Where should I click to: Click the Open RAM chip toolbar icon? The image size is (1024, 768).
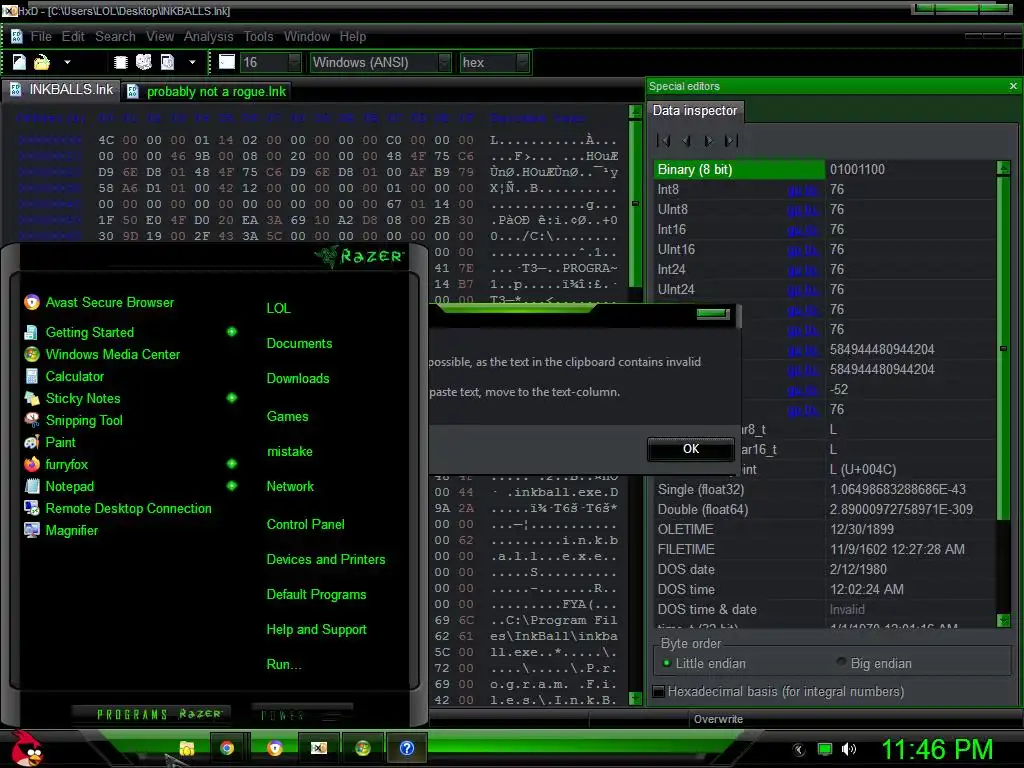pyautogui.click(x=121, y=62)
